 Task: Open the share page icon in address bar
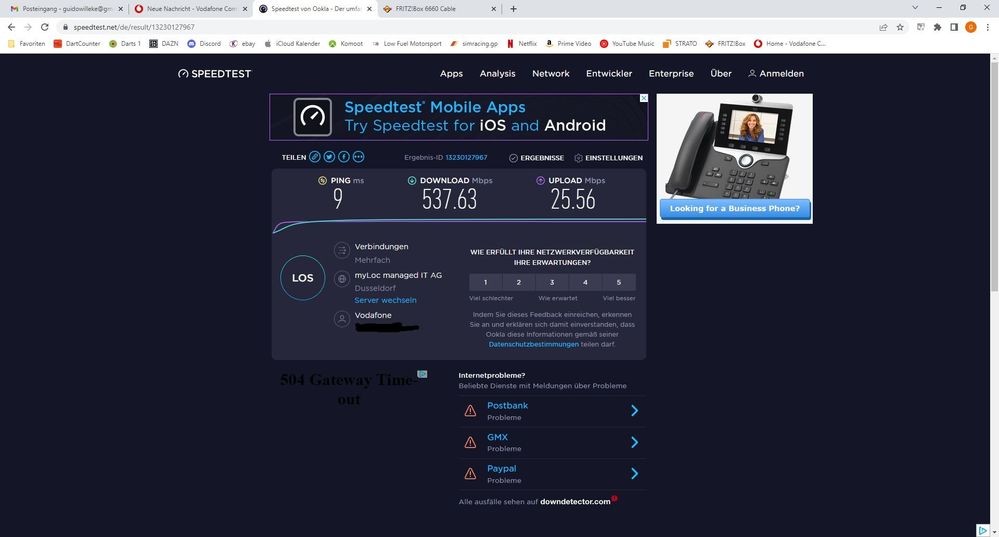(x=883, y=27)
